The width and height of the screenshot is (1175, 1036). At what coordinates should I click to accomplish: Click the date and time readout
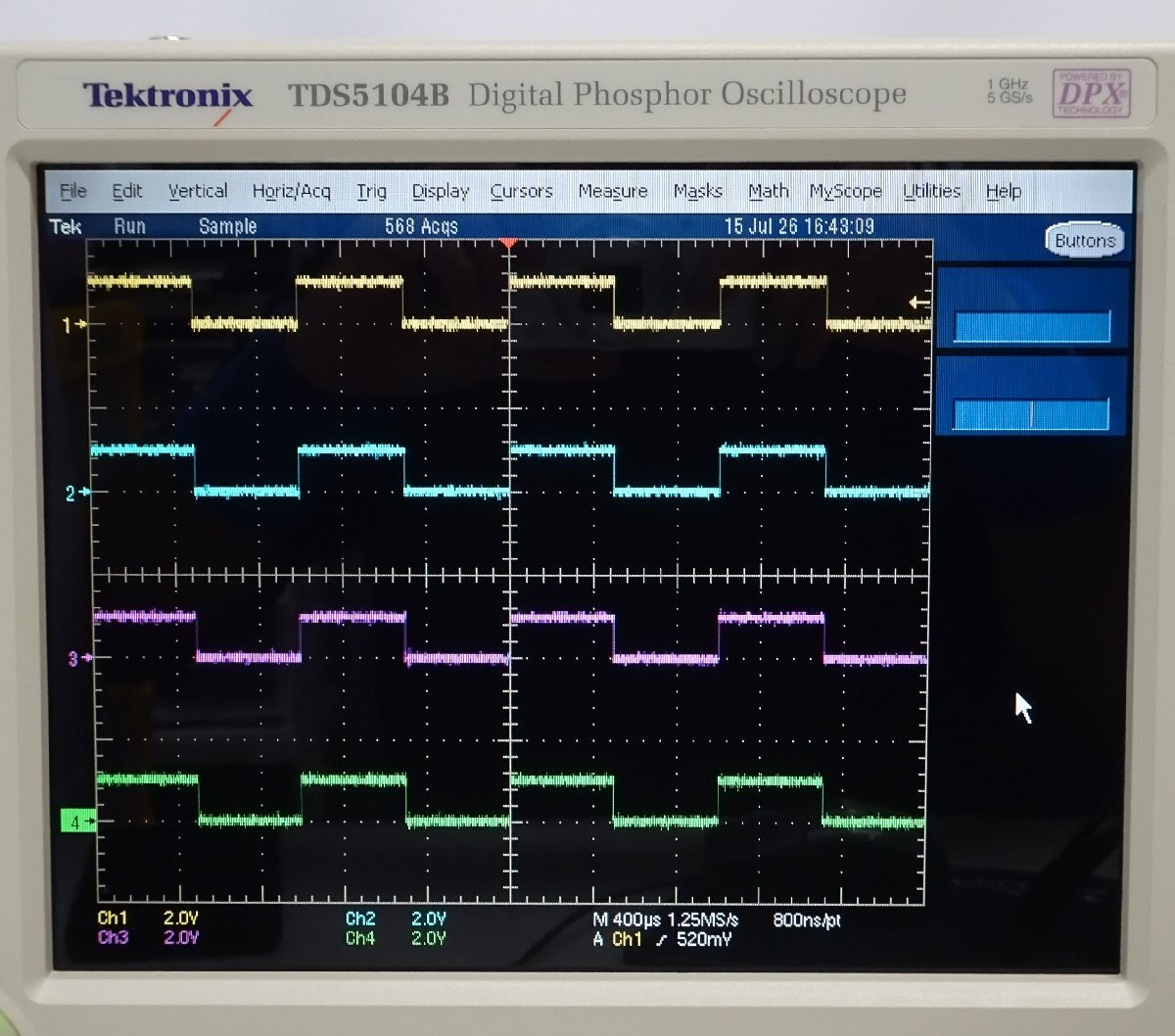point(799,226)
